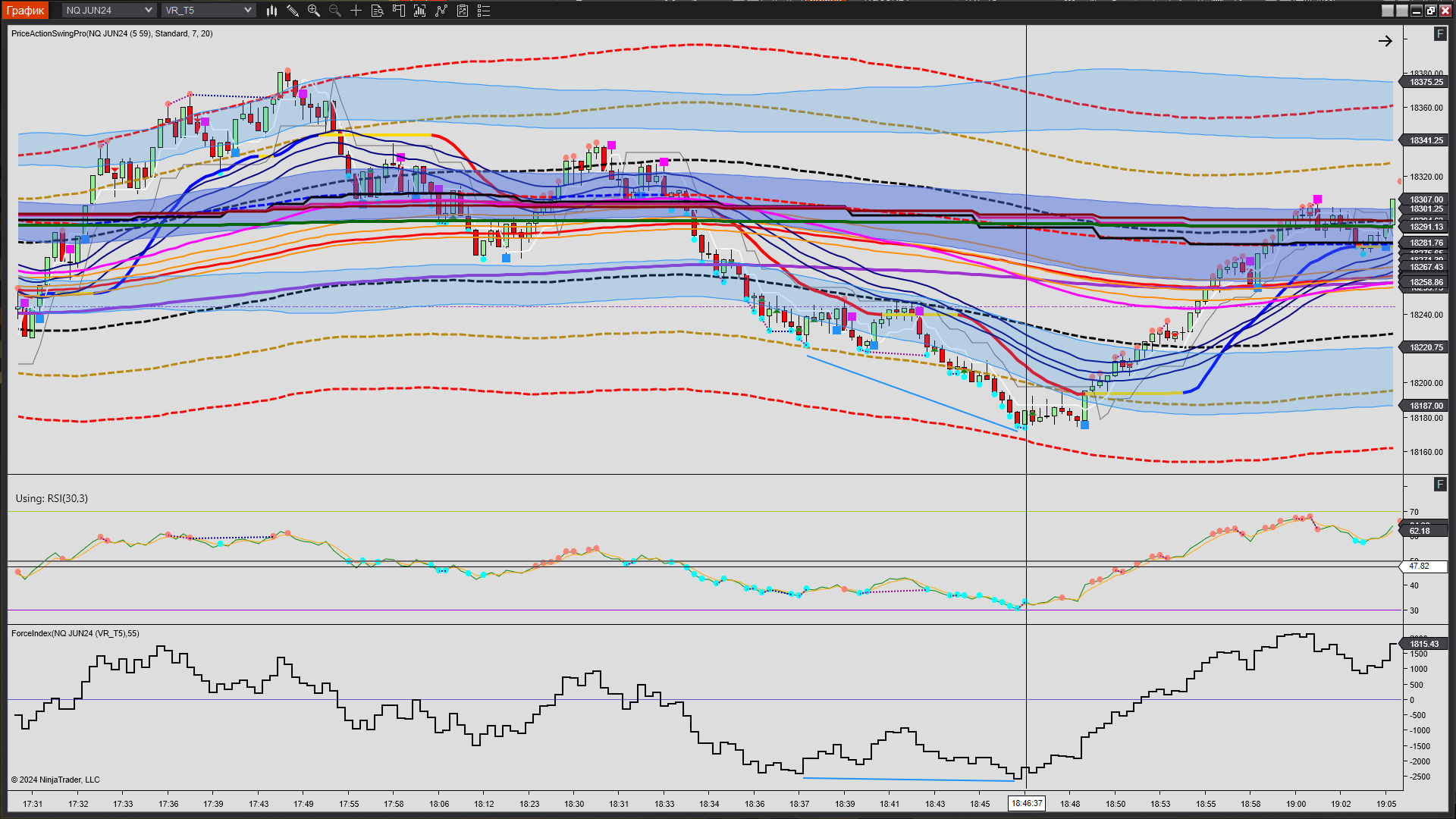Click the zoom in magnifier icon
The width and height of the screenshot is (1456, 819).
[x=314, y=11]
